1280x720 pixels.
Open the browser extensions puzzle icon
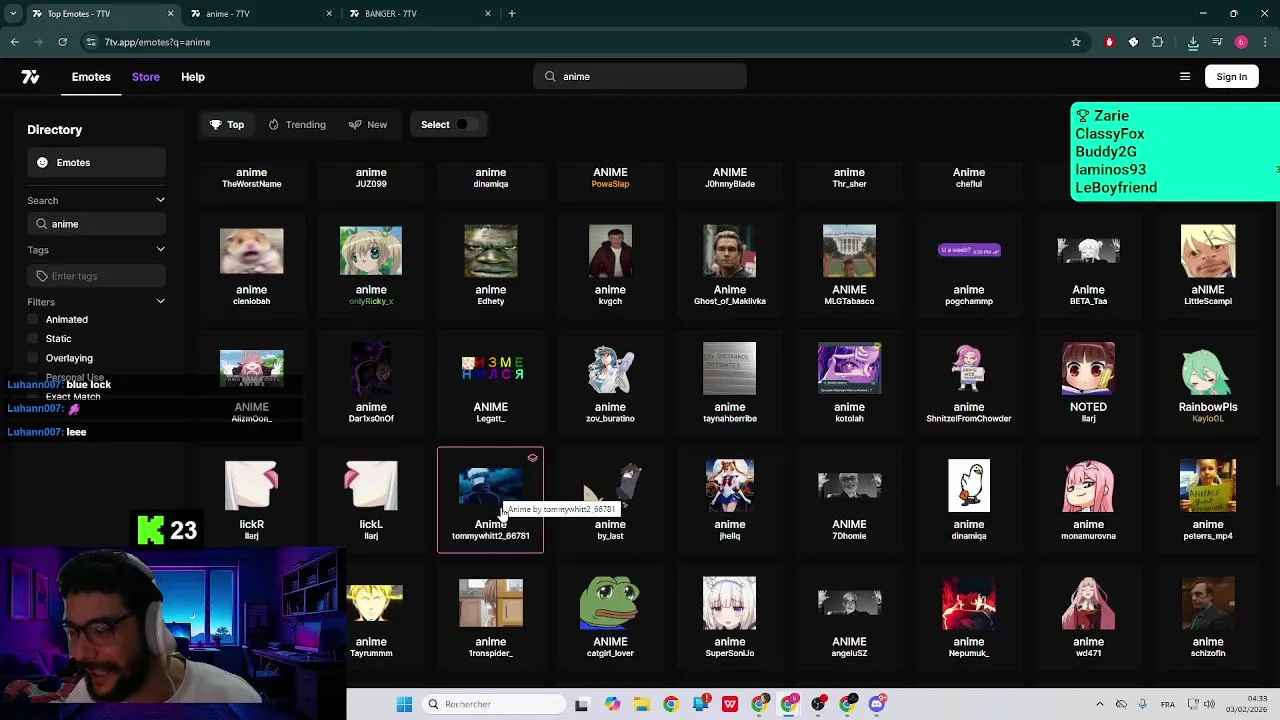[x=1158, y=42]
